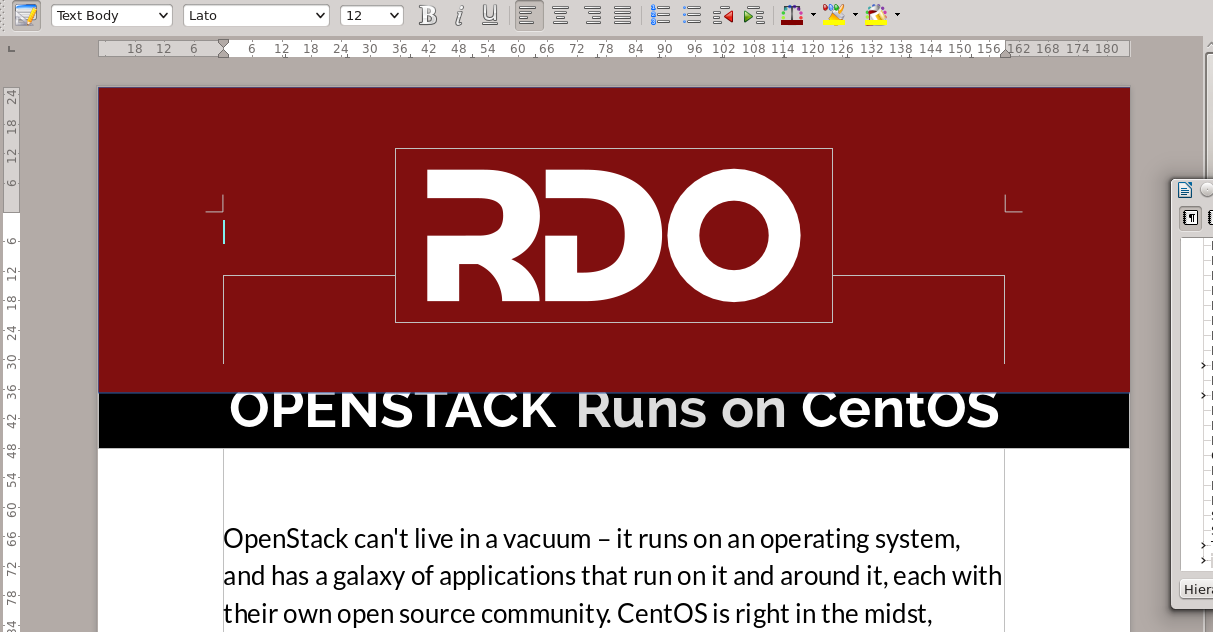This screenshot has width=1213, height=632.
Task: Toggle bulleted list
Action: (x=691, y=15)
